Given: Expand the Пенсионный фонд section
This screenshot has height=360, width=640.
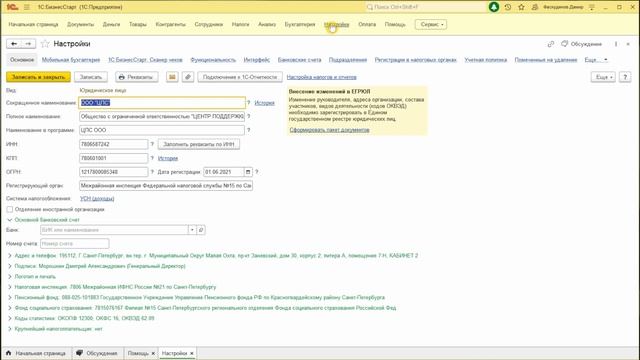Looking at the screenshot, I should (x=10, y=298).
